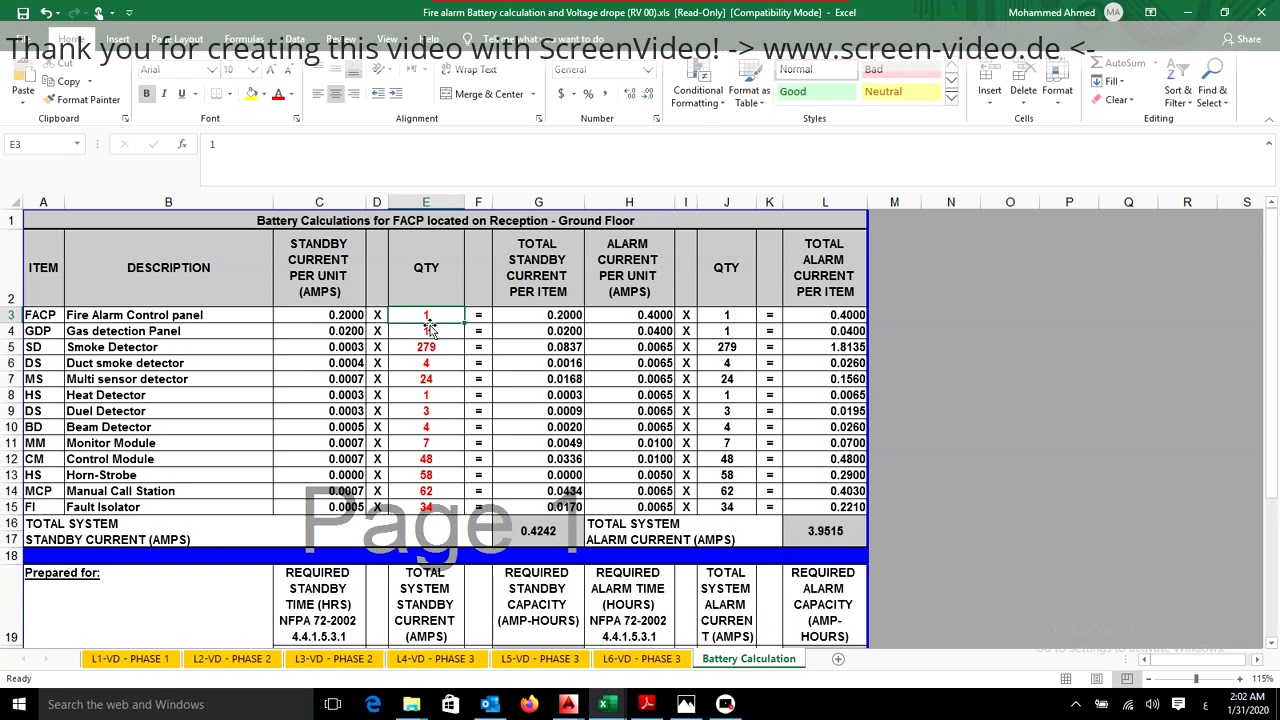Open the Font Color dropdown arrow

pyautogui.click(x=290, y=94)
